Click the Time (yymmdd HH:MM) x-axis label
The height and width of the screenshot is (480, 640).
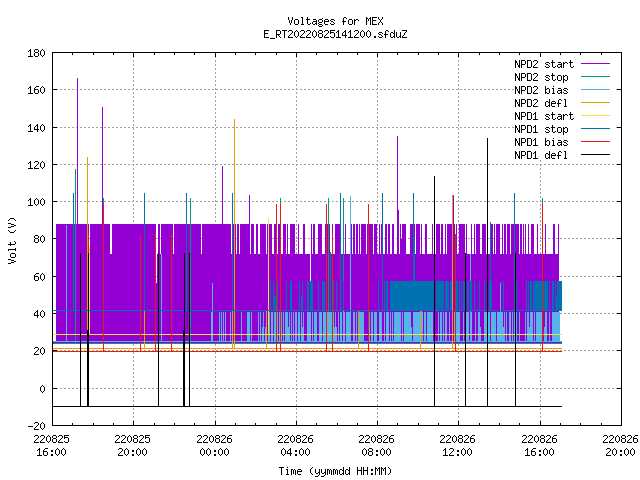tap(335, 471)
